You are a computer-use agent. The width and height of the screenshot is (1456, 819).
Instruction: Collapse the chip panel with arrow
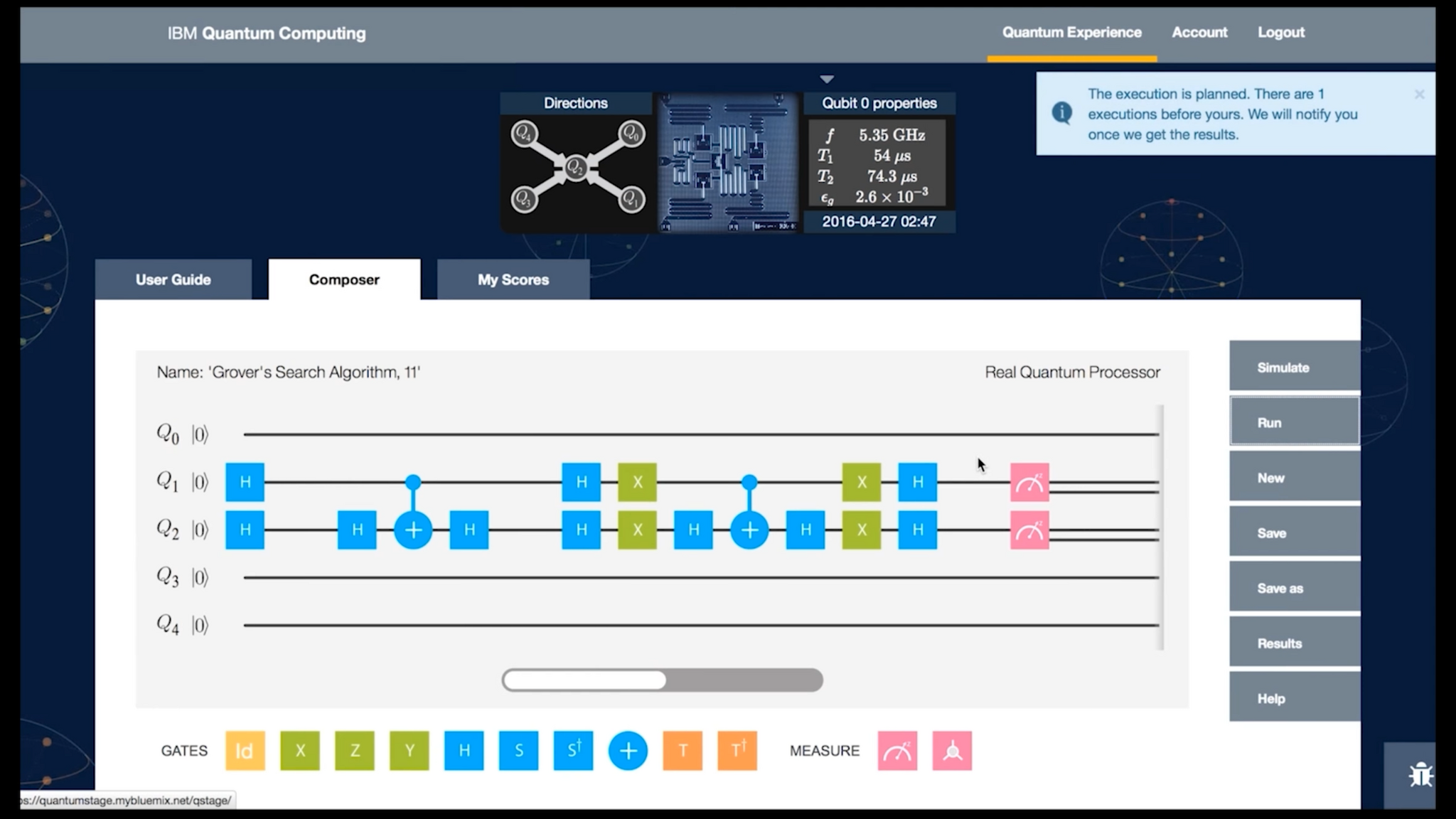[x=826, y=79]
